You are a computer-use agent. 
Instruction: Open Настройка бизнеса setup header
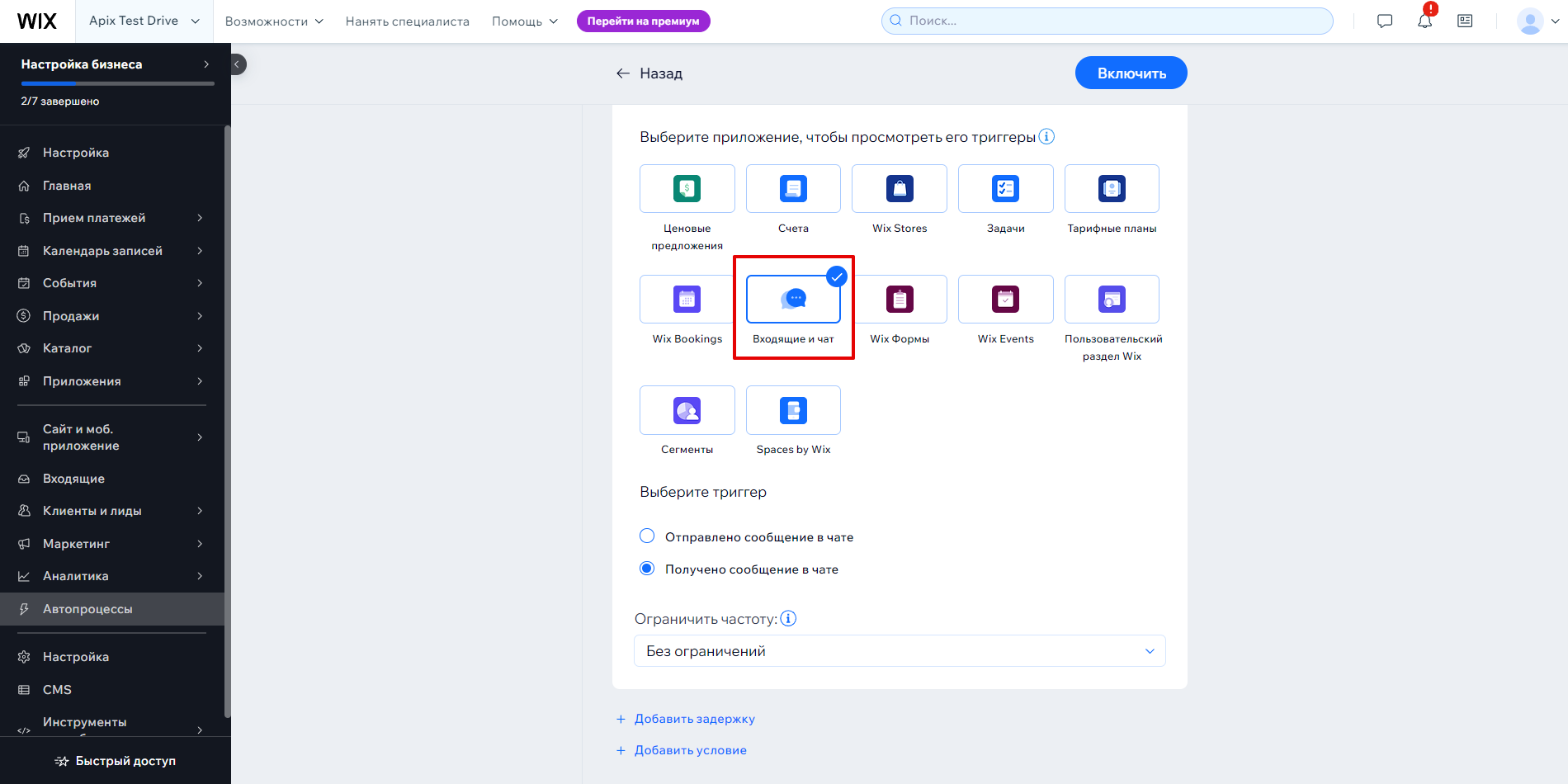pyautogui.click(x=116, y=64)
